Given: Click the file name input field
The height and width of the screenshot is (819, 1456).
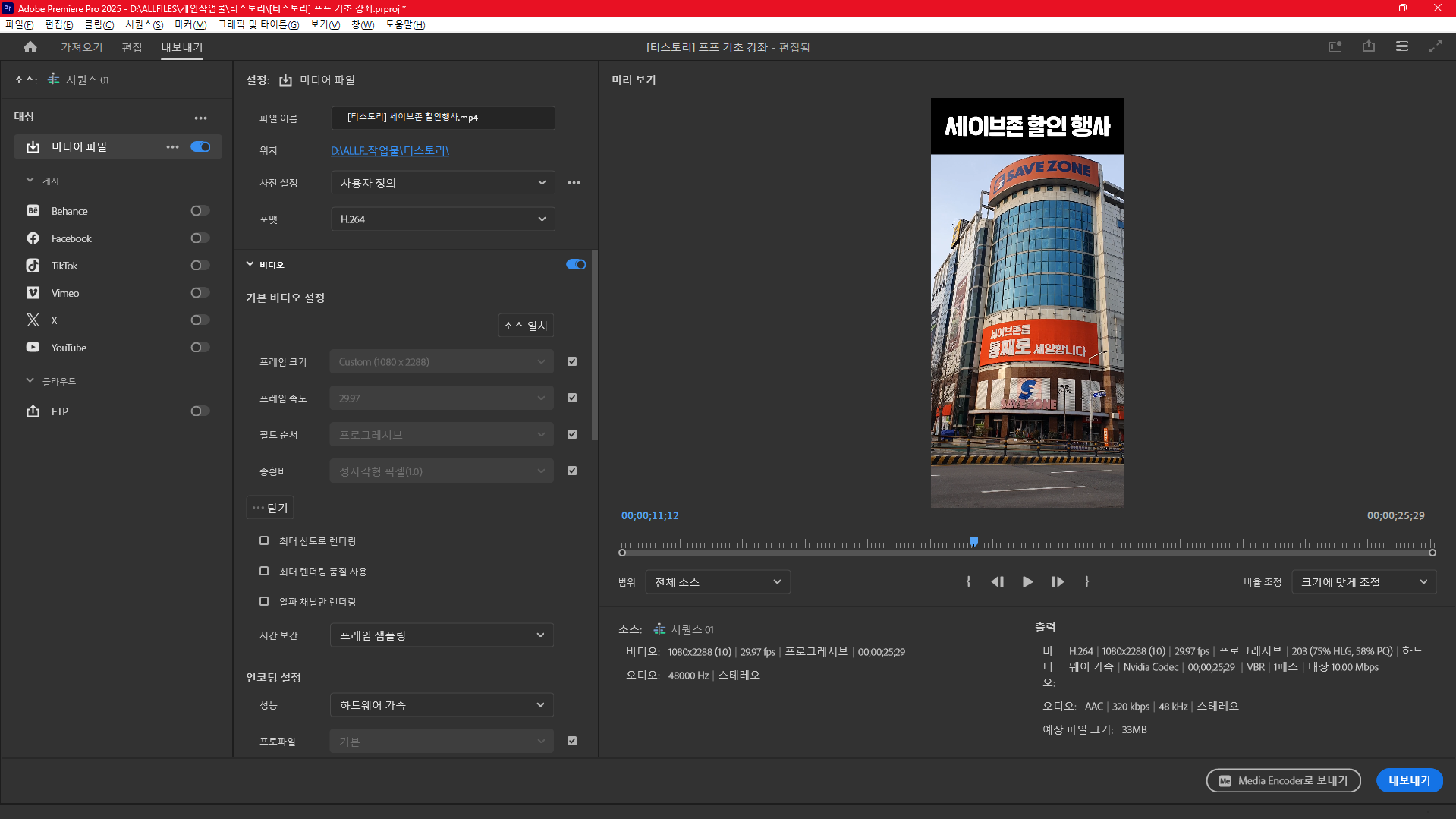Looking at the screenshot, I should 443,118.
